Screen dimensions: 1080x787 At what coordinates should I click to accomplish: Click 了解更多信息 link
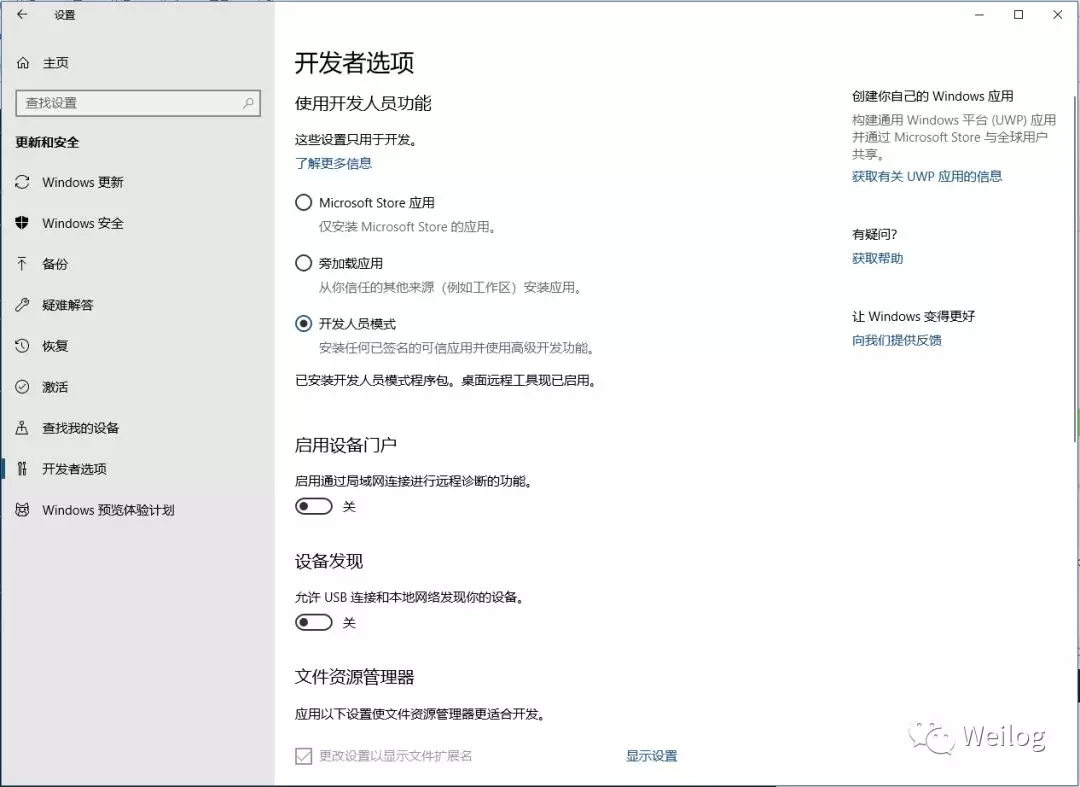pyautogui.click(x=333, y=163)
